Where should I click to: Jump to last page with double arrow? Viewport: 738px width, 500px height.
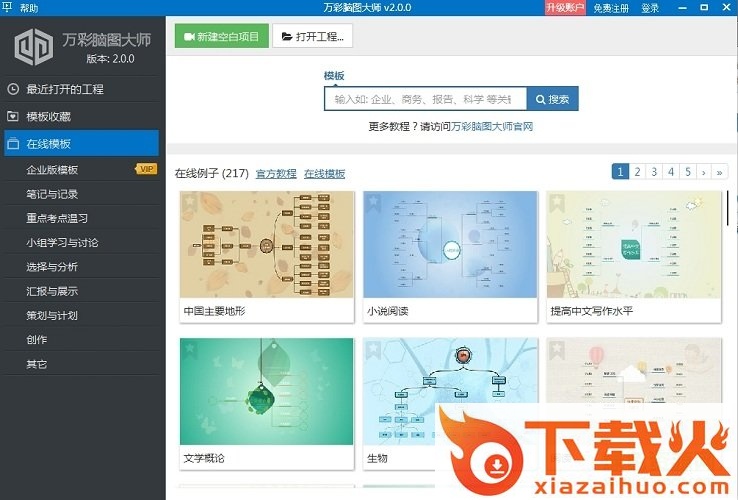(x=720, y=172)
